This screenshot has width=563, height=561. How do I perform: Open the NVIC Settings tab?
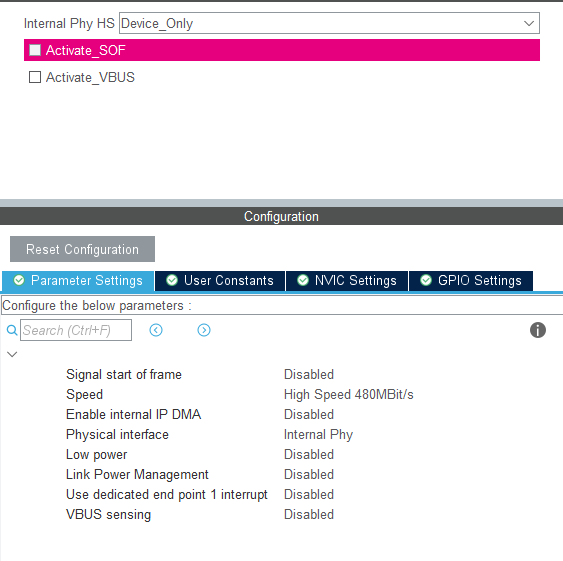point(347,280)
